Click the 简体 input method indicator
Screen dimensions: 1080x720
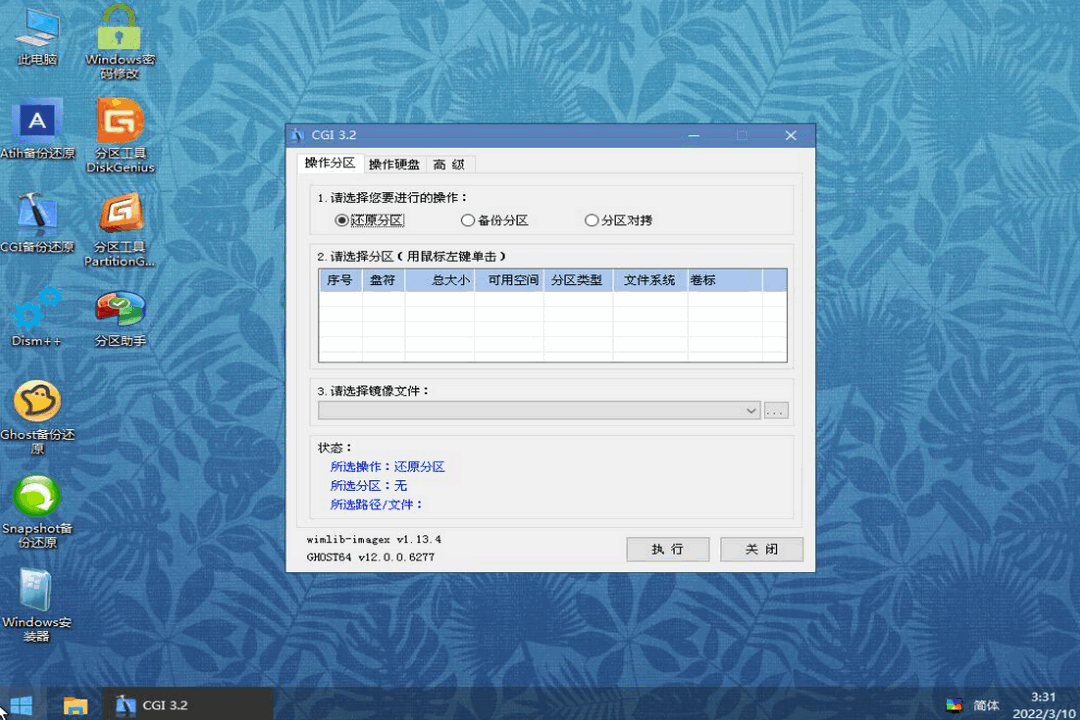pos(985,705)
